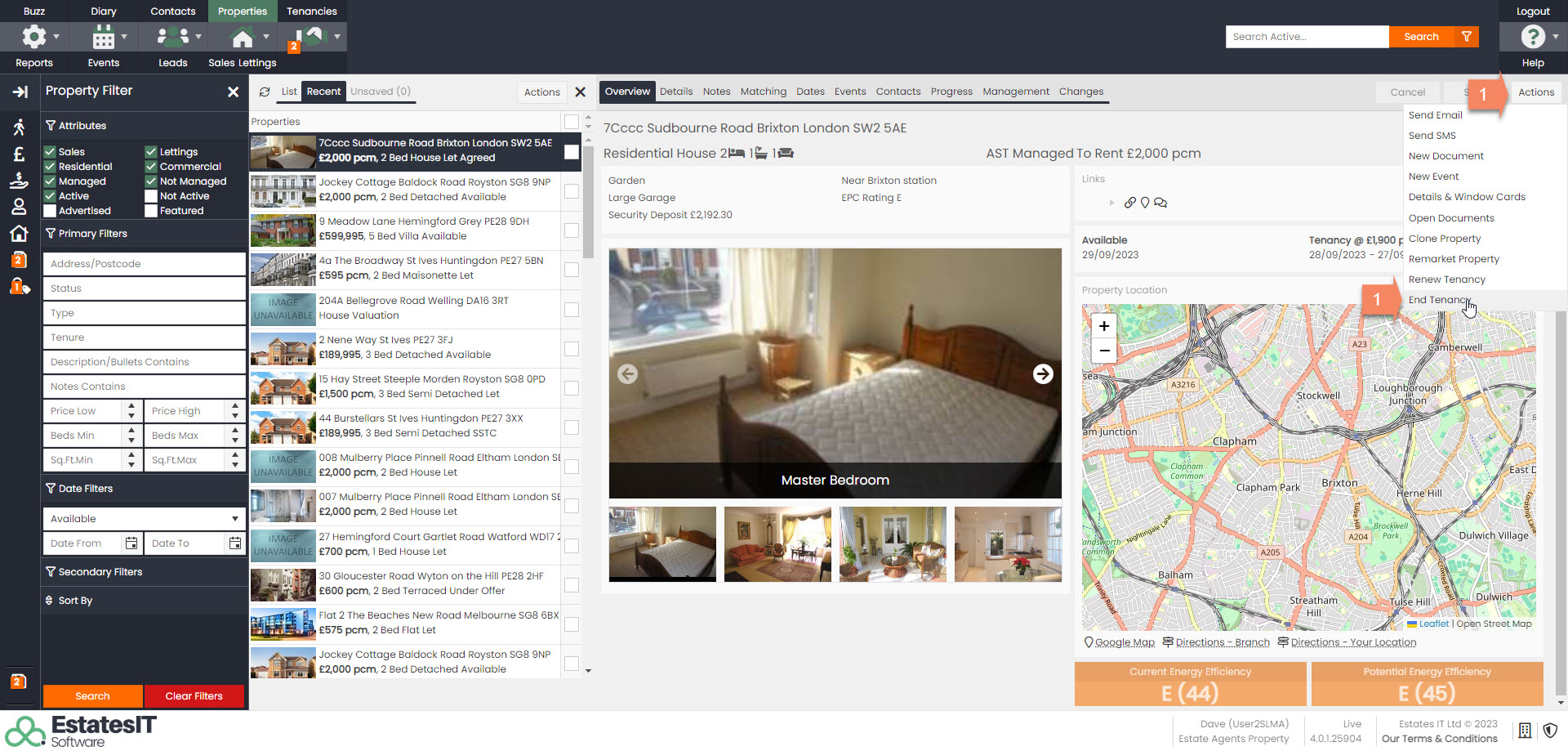Open the Help question mark icon
This screenshot has width=1568, height=751.
point(1532,37)
